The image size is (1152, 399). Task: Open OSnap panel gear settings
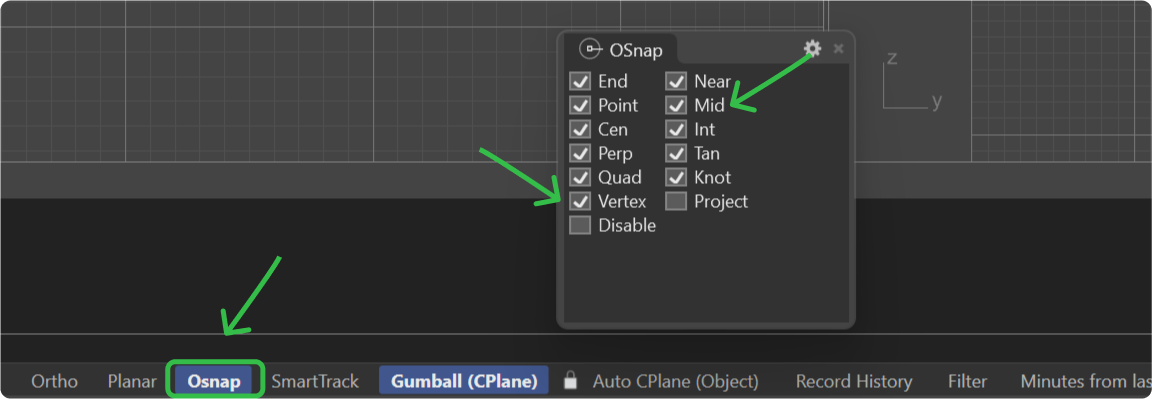(812, 48)
